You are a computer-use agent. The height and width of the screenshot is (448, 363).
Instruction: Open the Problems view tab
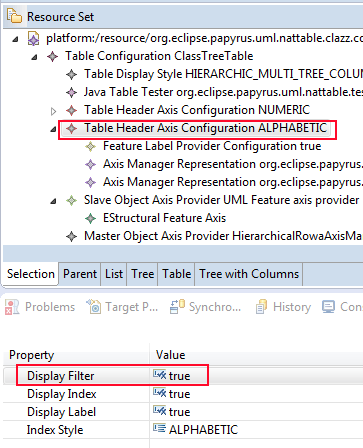[40, 307]
